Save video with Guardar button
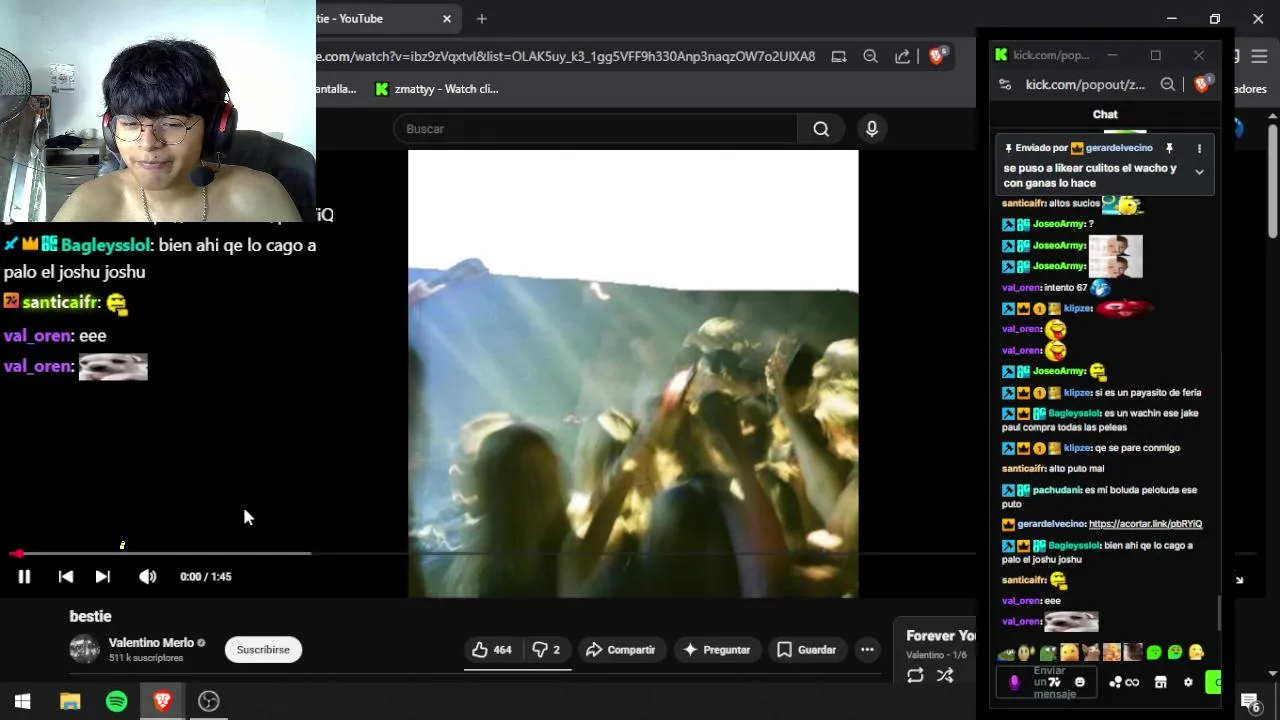Image resolution: width=1280 pixels, height=720 pixels. click(806, 650)
